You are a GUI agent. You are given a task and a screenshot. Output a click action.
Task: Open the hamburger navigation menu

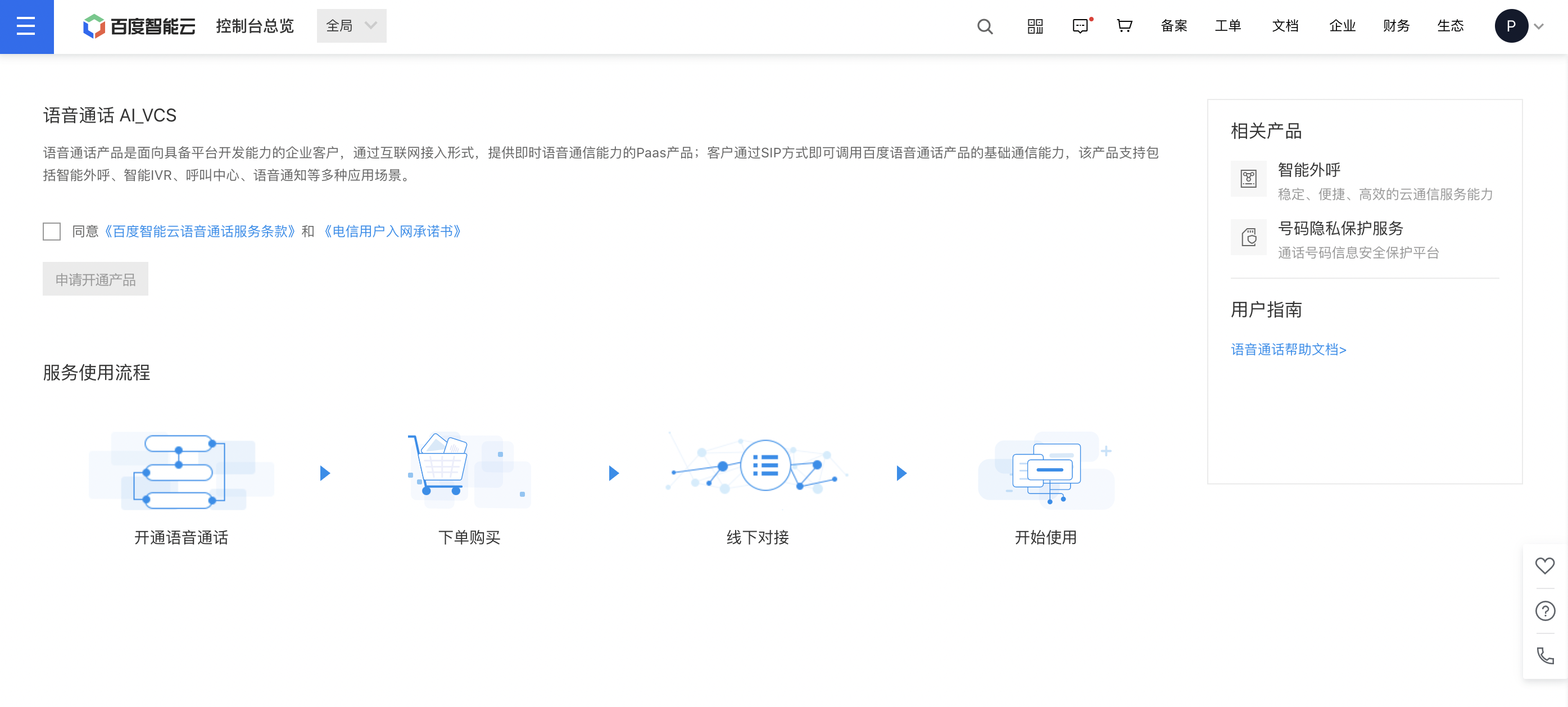26,26
